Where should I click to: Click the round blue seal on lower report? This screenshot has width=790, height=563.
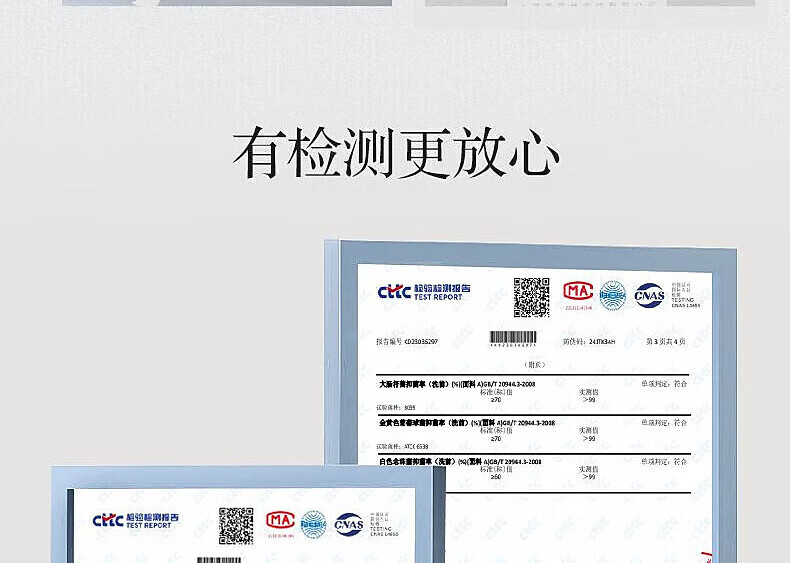click(314, 523)
